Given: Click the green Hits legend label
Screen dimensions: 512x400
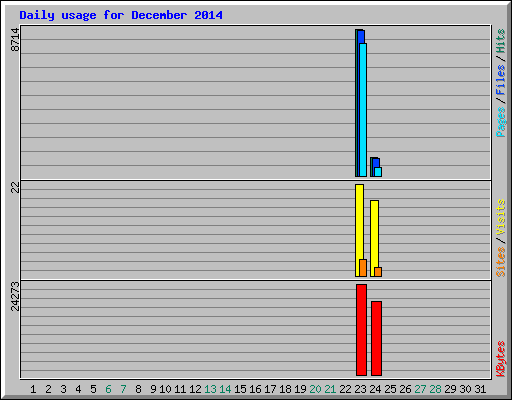Looking at the screenshot, I should (500, 41).
